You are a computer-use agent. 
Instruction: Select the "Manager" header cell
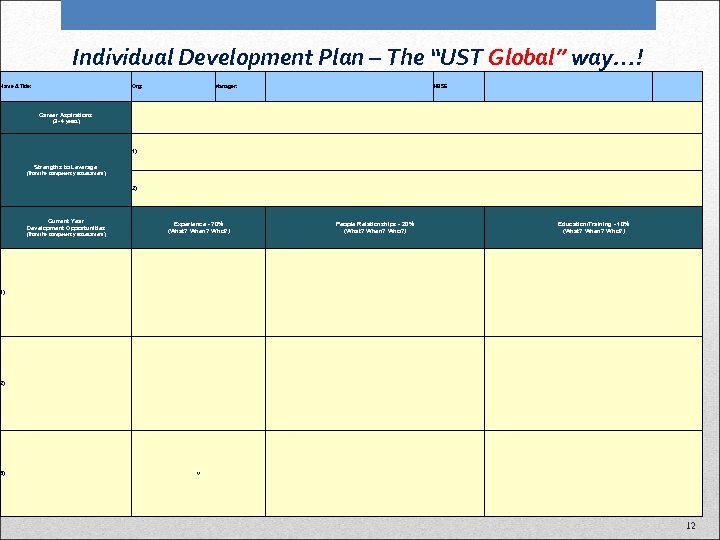click(240, 86)
